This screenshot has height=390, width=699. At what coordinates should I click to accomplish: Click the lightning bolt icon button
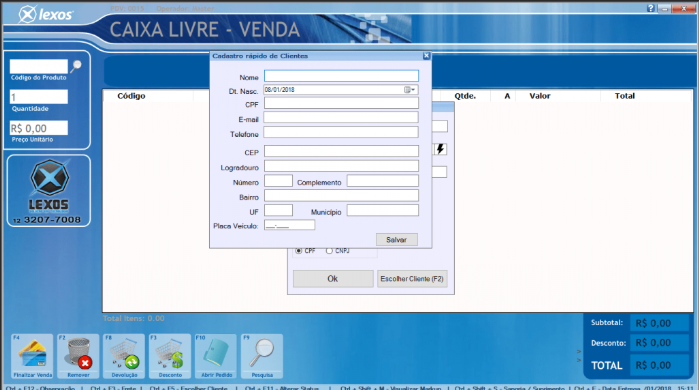[440, 149]
